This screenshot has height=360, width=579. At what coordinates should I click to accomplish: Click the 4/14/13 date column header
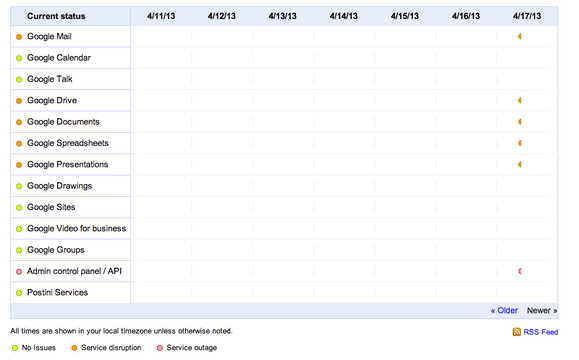tap(343, 16)
